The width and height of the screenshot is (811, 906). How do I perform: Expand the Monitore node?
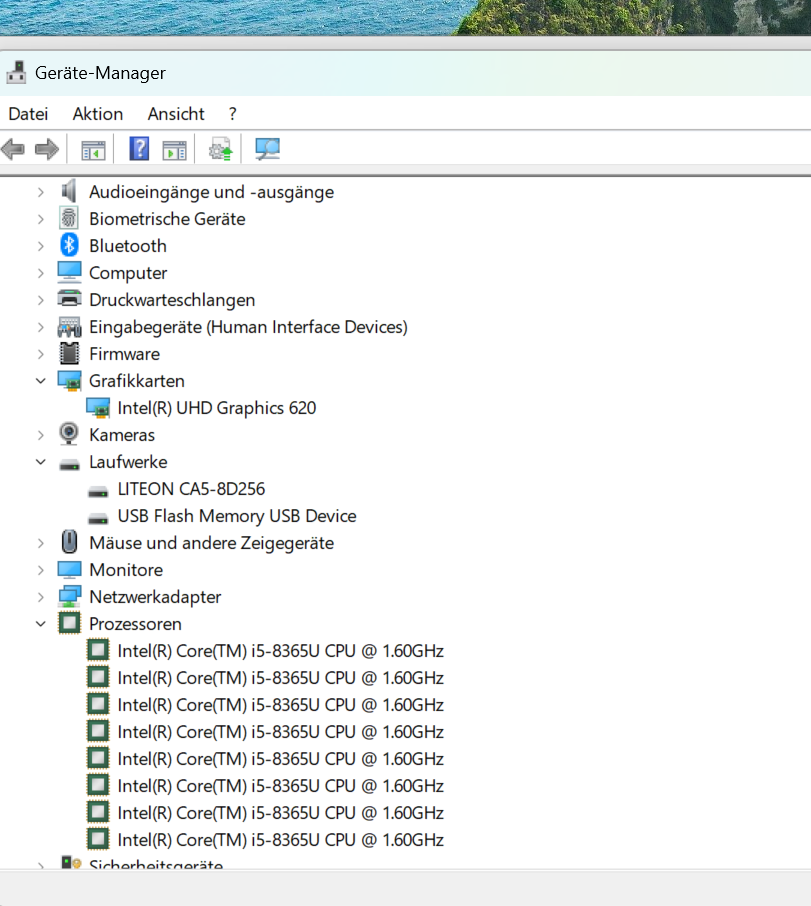click(x=40, y=570)
